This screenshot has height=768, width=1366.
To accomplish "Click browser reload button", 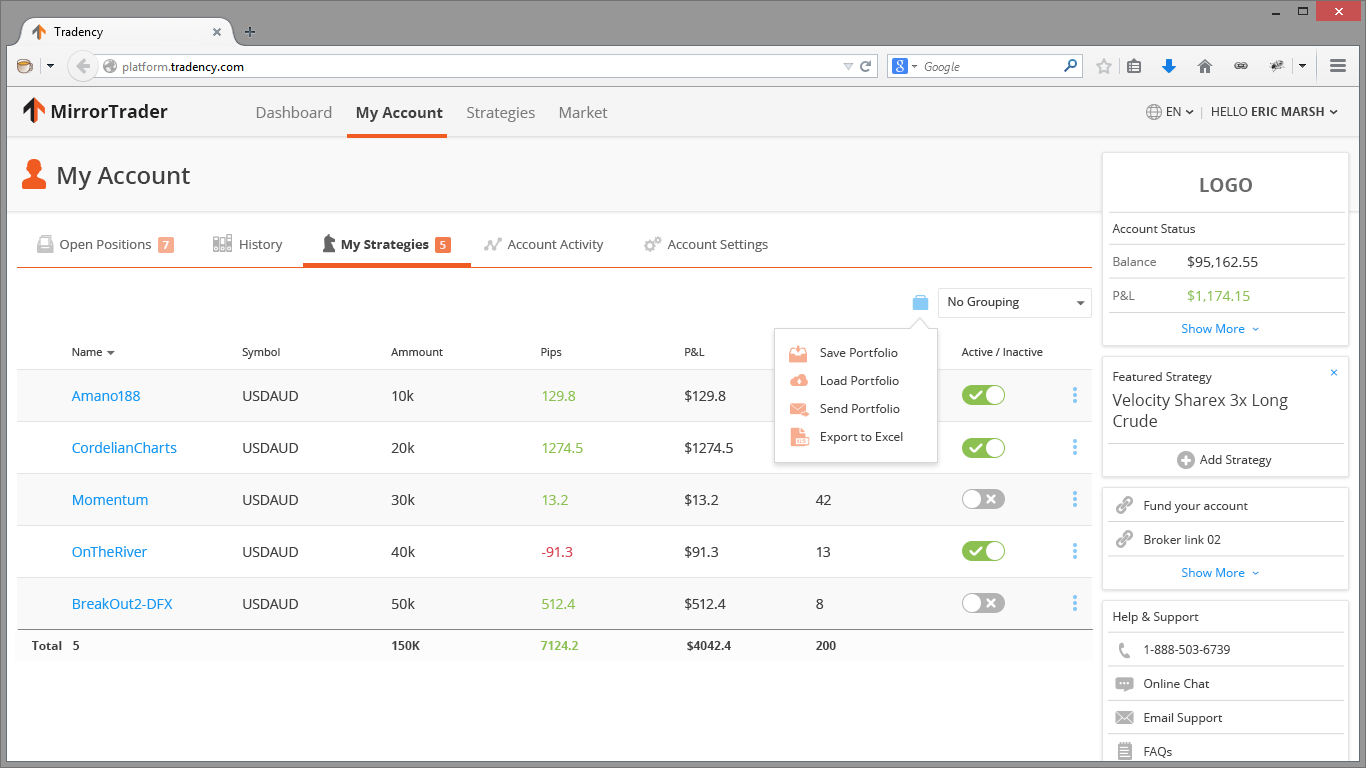I will click(x=866, y=66).
